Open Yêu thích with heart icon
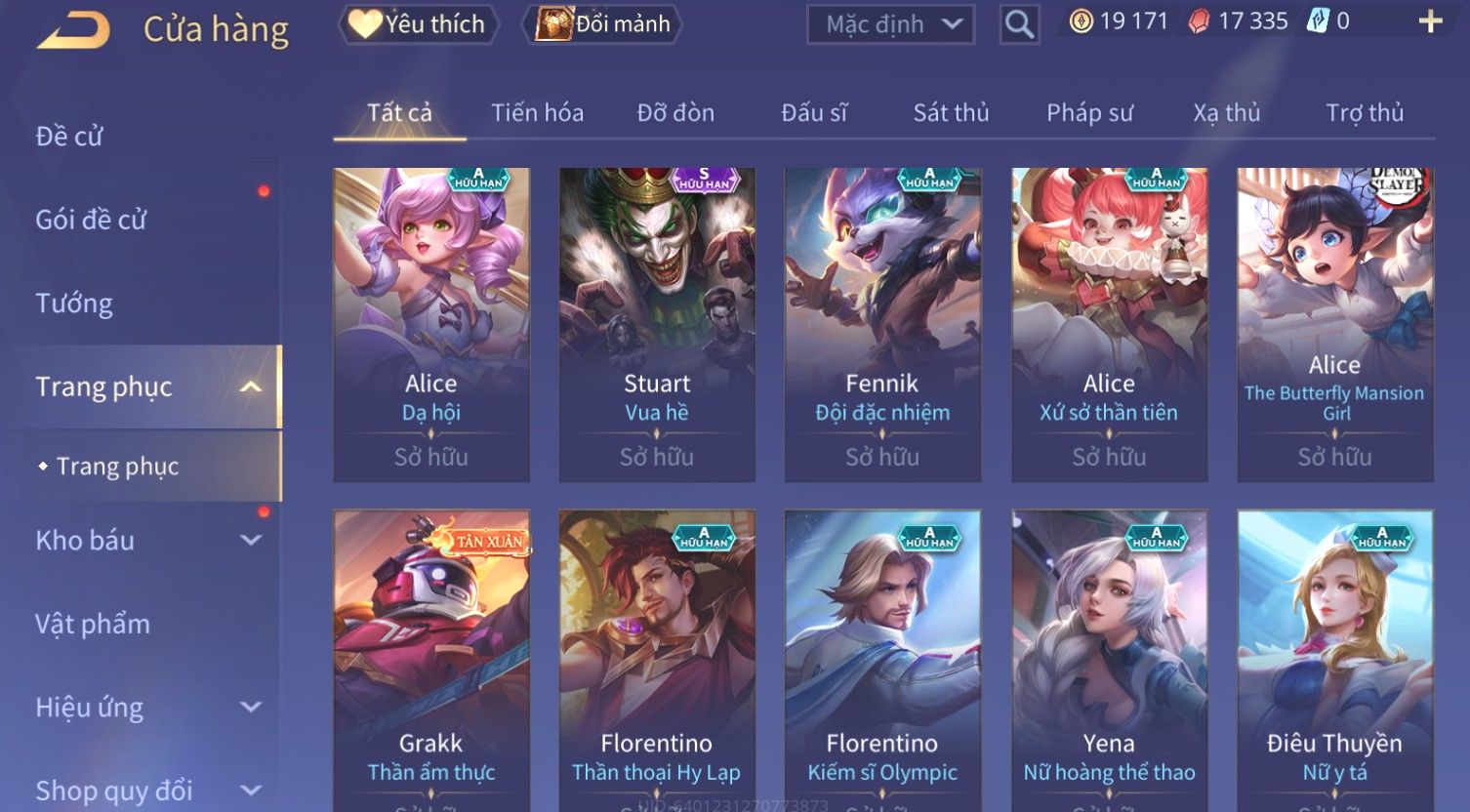This screenshot has width=1470, height=812. tap(418, 23)
